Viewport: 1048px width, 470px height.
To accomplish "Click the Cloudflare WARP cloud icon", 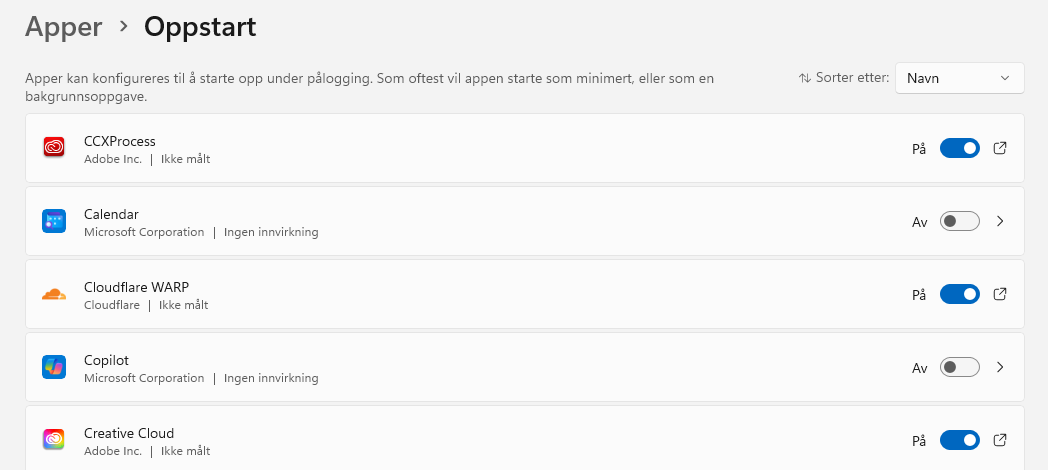I will point(54,294).
